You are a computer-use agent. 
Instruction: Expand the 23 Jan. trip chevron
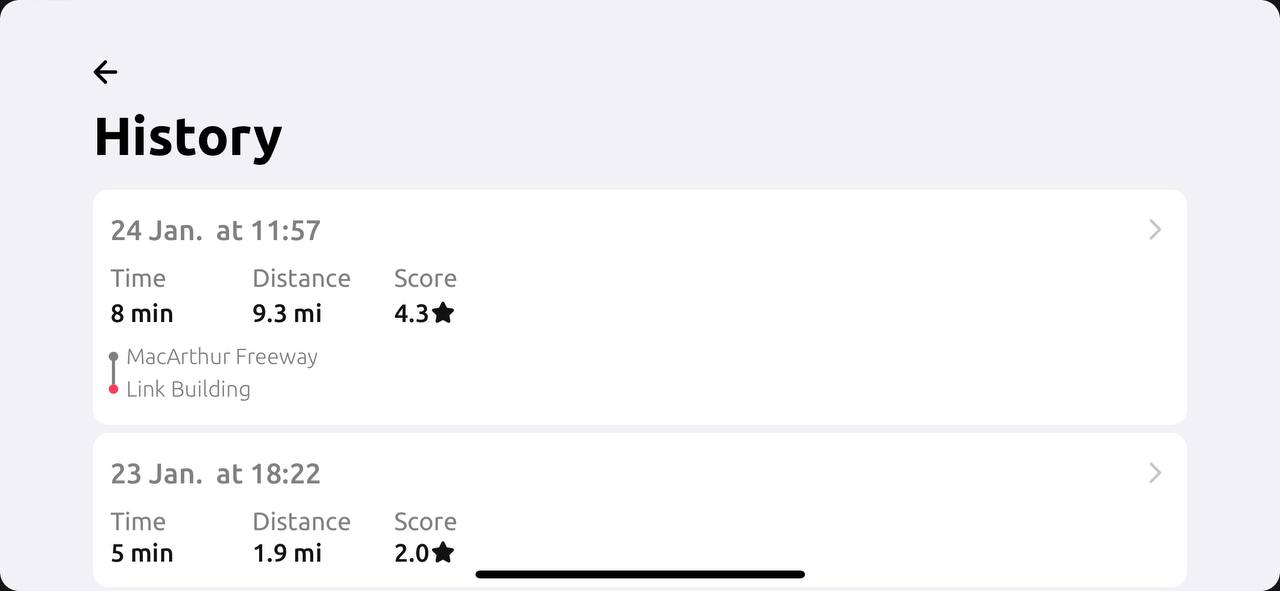click(1155, 473)
